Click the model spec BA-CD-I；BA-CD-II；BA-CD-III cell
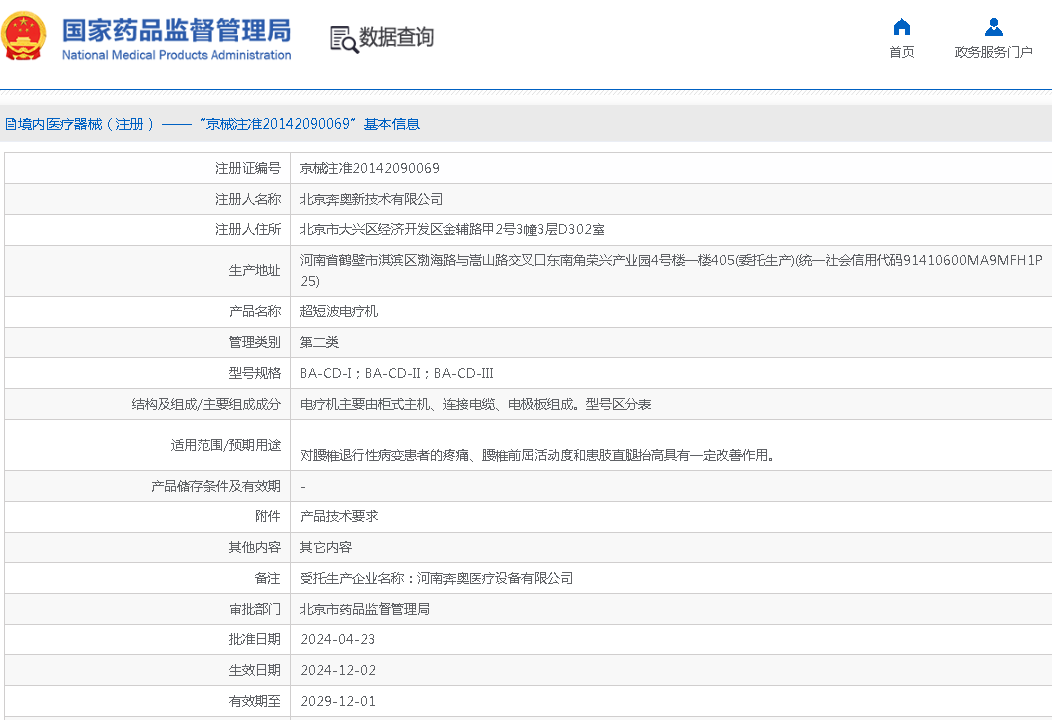The width and height of the screenshot is (1052, 720). [397, 373]
